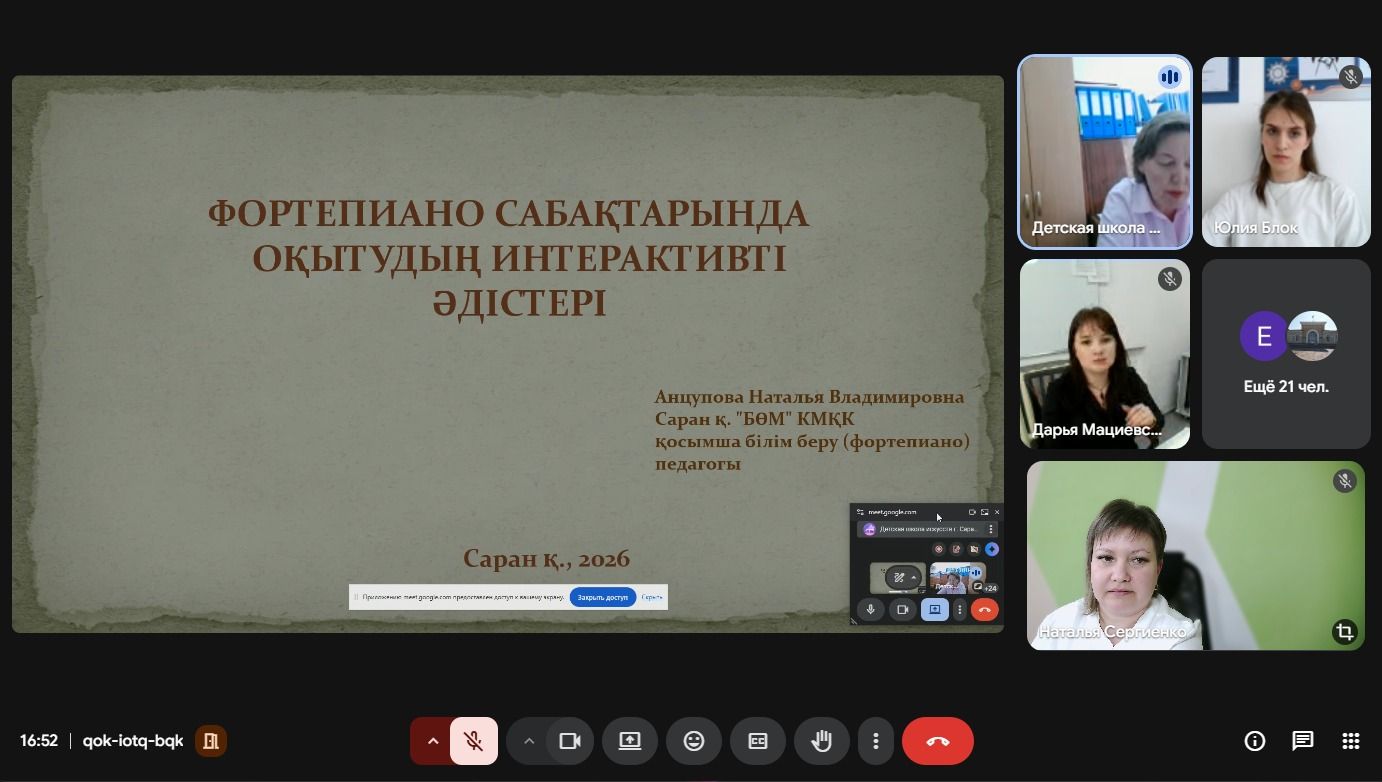Select Юлия Блок's video tile
This screenshot has width=1382, height=782.
[x=1286, y=150]
